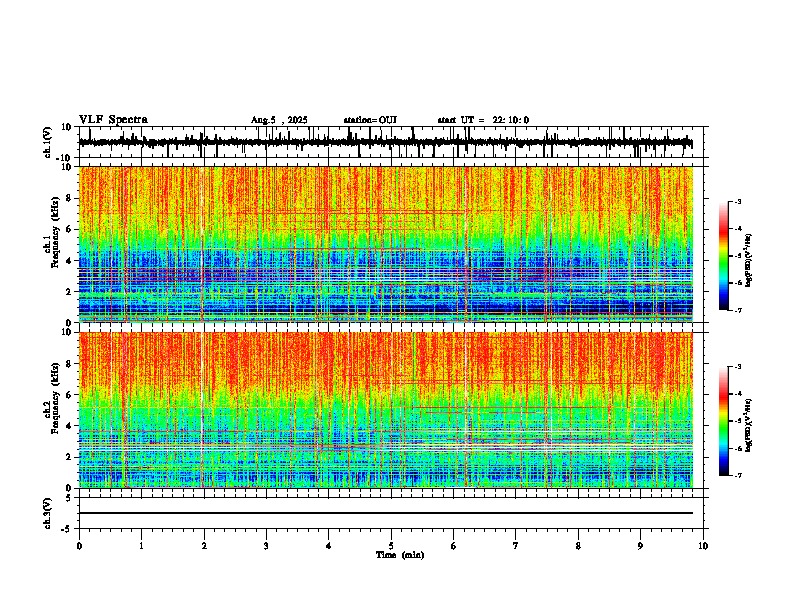
Task: Click the time axis tick label '0'
Action: tap(79, 546)
